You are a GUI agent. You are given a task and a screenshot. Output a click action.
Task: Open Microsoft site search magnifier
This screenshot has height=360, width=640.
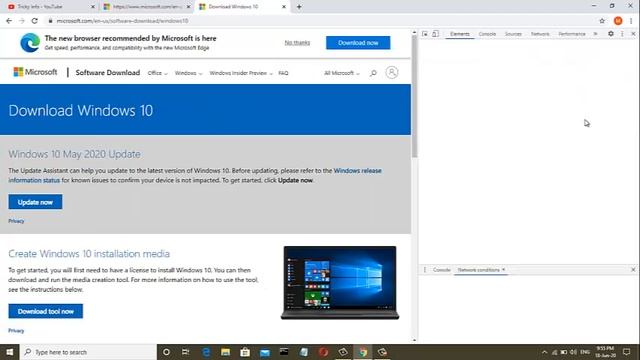coord(373,73)
